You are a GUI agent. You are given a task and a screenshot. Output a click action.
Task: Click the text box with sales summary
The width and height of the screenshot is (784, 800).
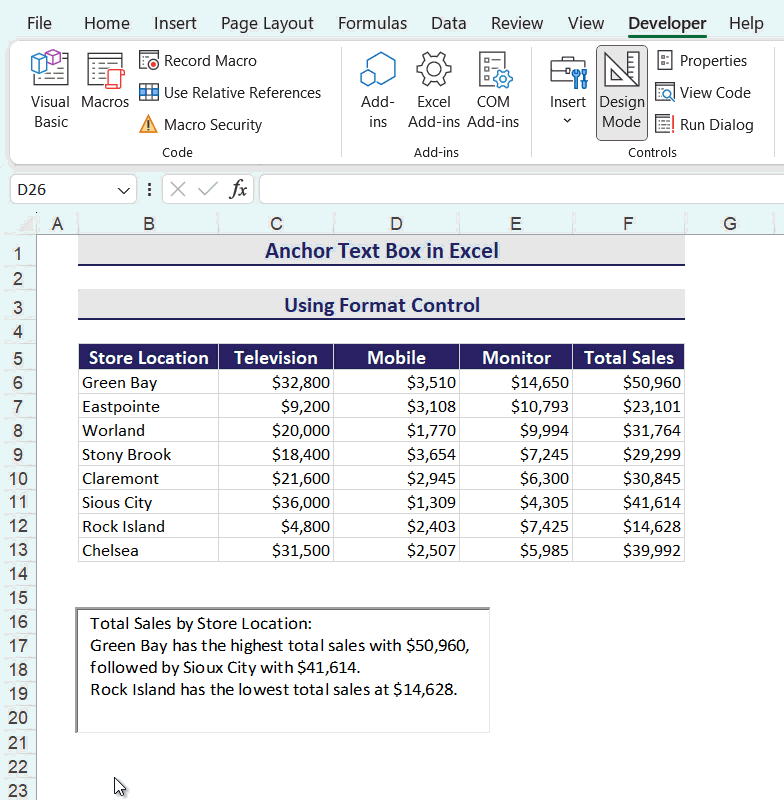[x=283, y=670]
